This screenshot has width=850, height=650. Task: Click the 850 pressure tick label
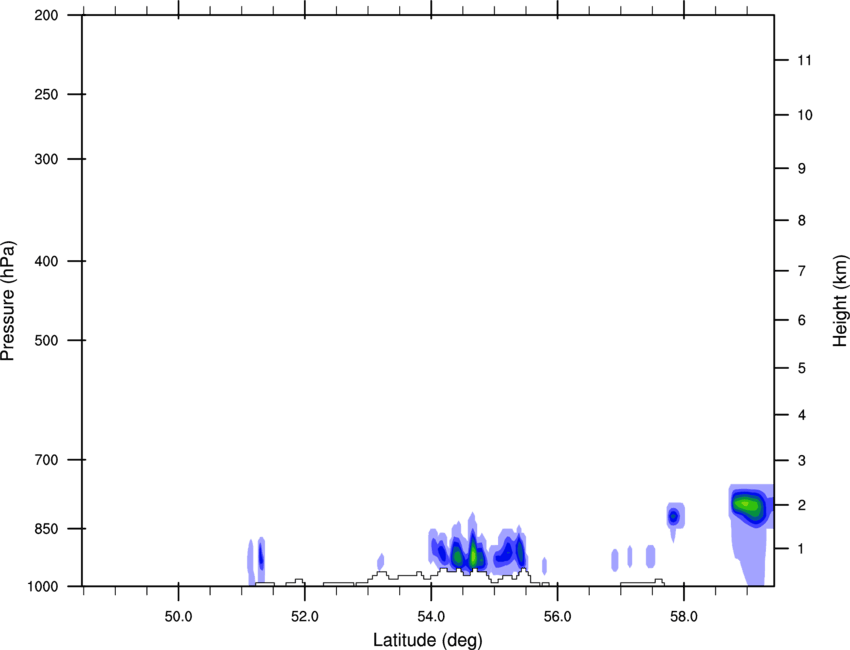(46, 528)
